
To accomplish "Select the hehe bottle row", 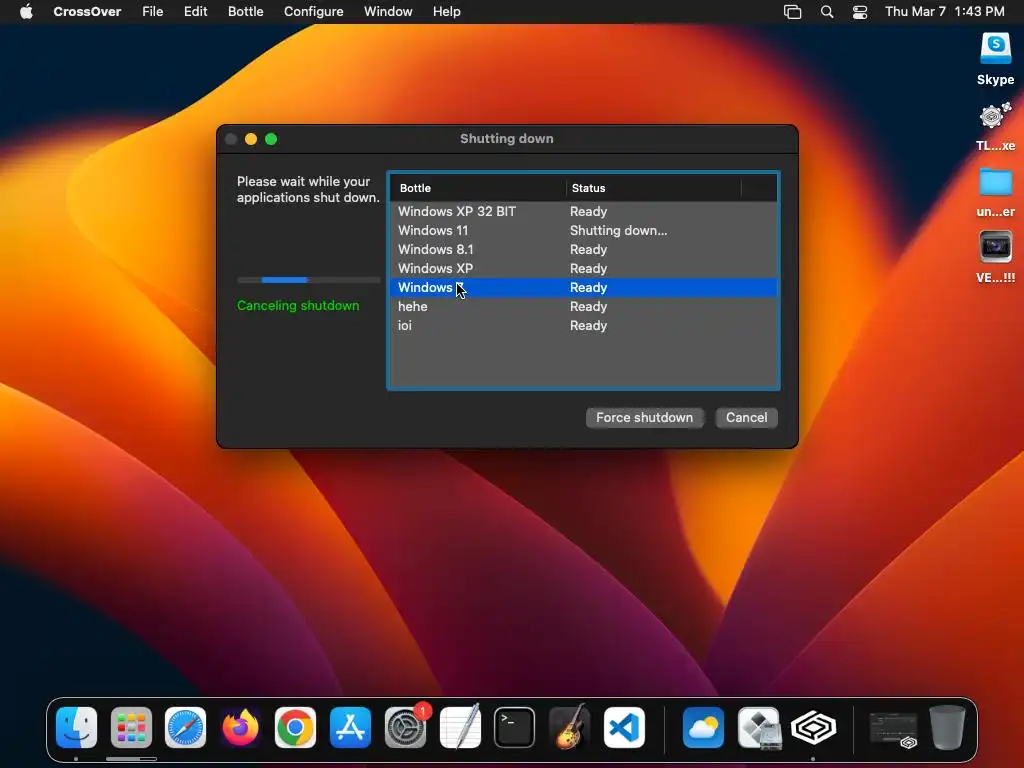I will [583, 306].
